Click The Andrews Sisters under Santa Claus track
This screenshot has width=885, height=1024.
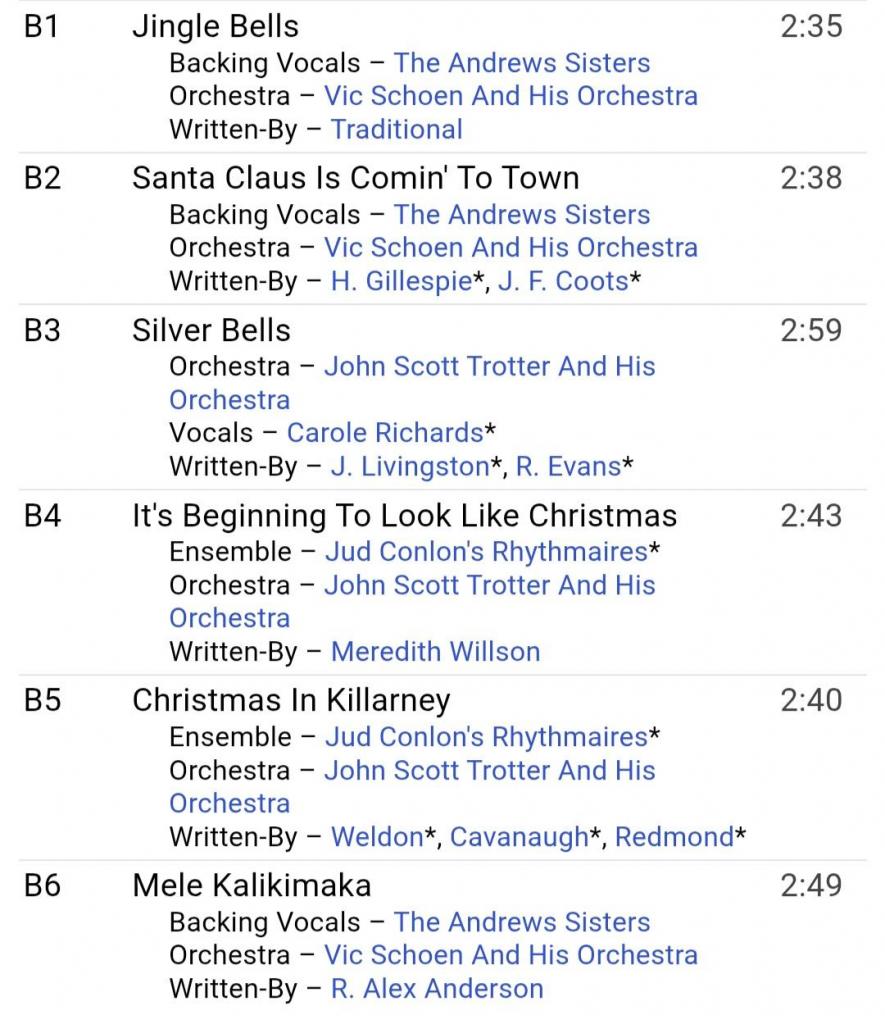(x=521, y=215)
